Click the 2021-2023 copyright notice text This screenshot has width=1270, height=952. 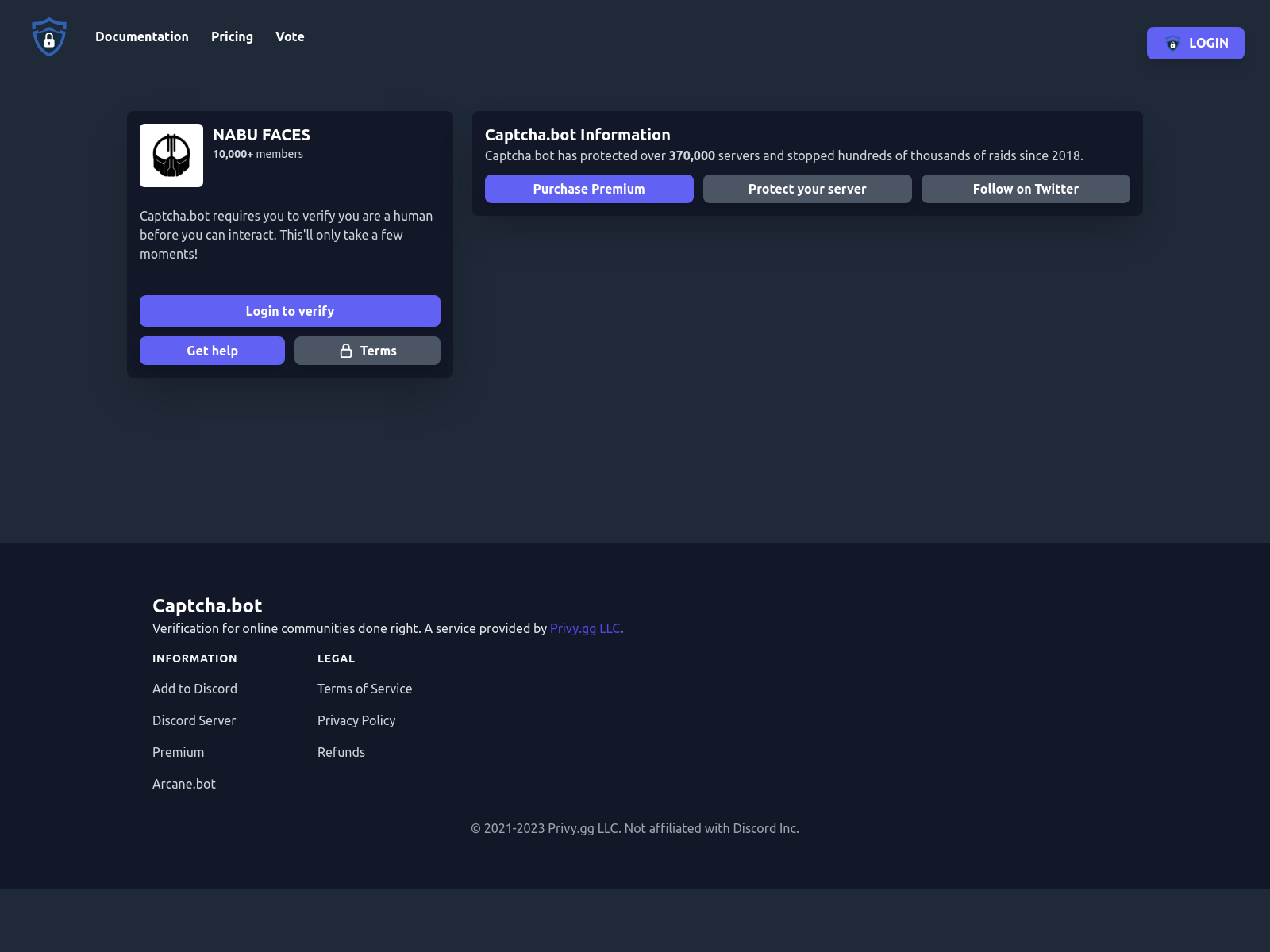click(x=635, y=828)
